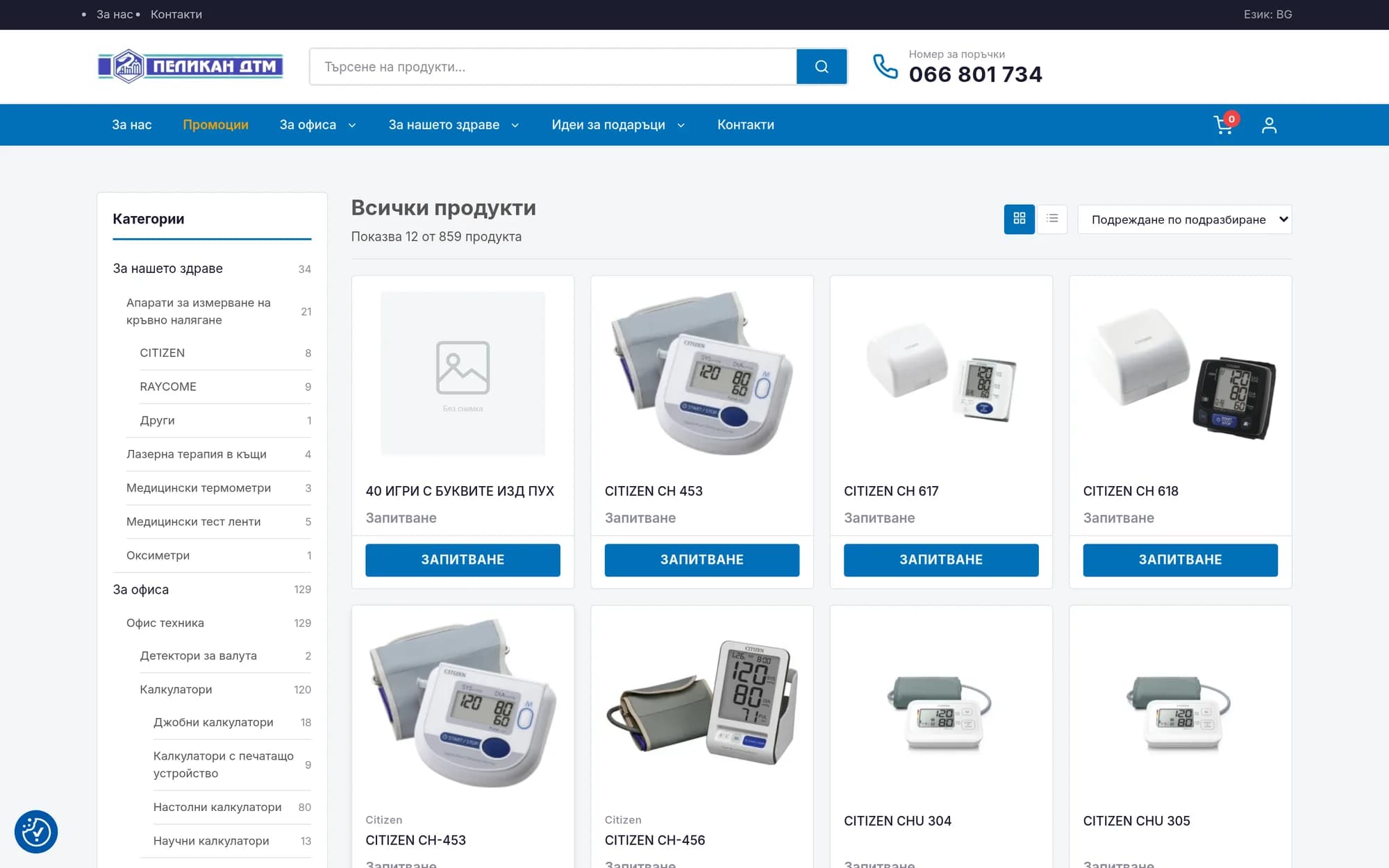Click ЗАПИТВАНЕ button under CITIZEN CH 617

(x=941, y=560)
